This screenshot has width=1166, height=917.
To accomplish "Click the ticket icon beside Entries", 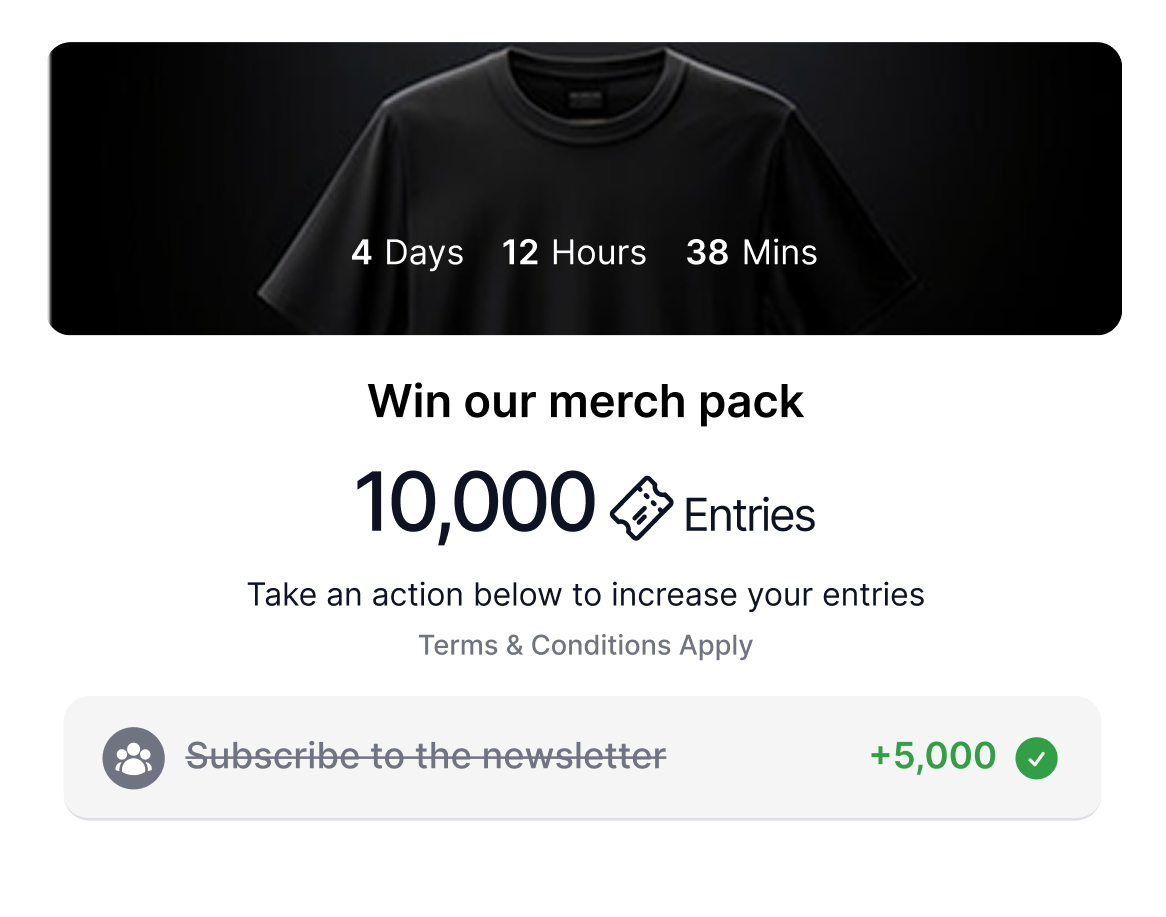I will [x=641, y=507].
